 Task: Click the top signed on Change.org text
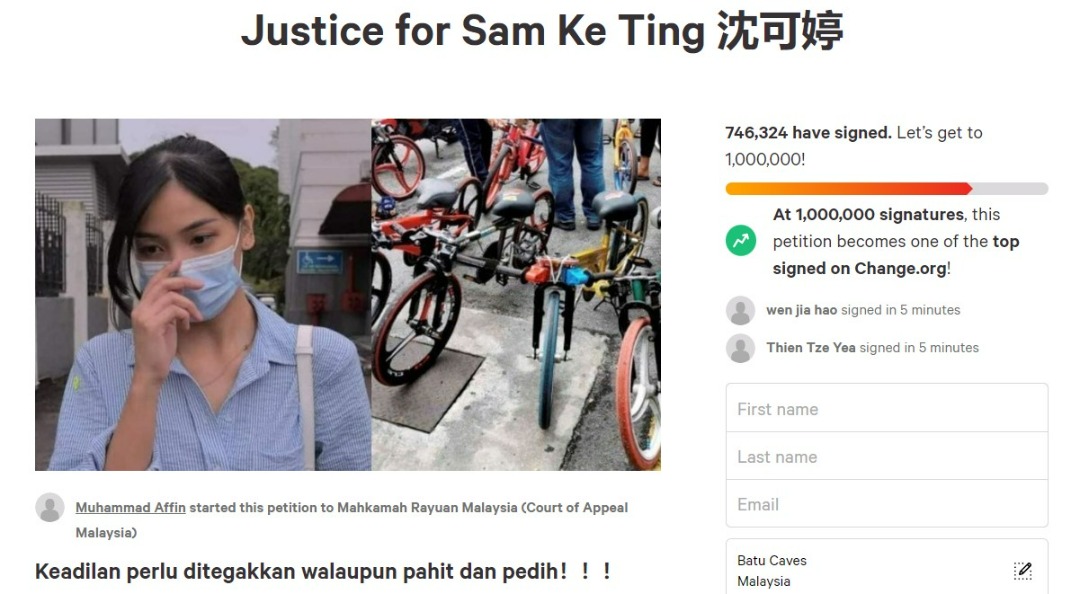[x=896, y=255]
